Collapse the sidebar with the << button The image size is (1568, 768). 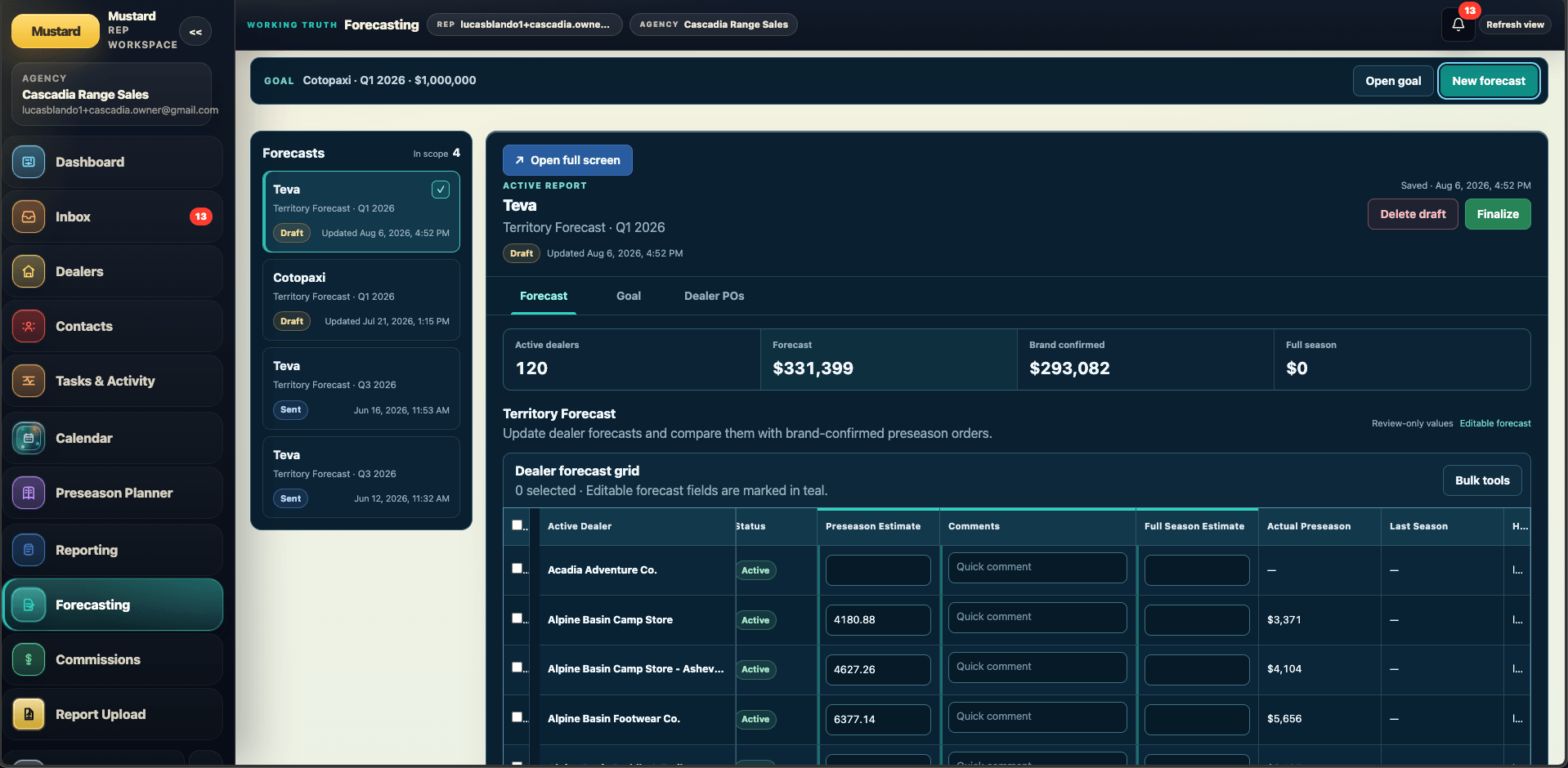pyautogui.click(x=195, y=32)
